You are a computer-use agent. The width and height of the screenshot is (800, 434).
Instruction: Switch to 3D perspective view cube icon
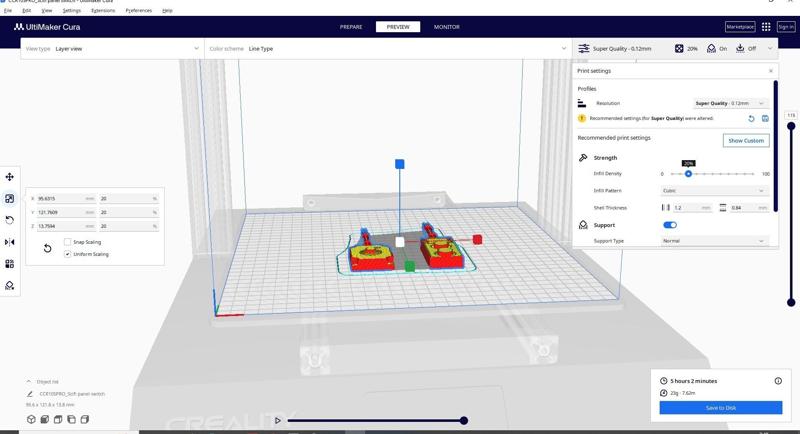pyautogui.click(x=32, y=419)
